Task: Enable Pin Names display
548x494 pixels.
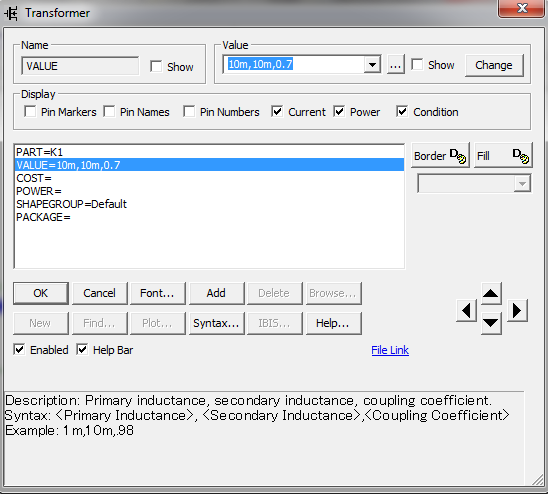Action: click(x=109, y=112)
